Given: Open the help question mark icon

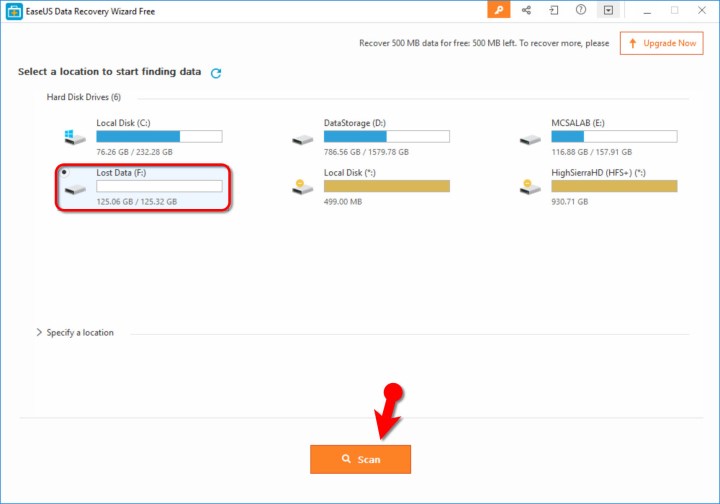Looking at the screenshot, I should coord(581,10).
